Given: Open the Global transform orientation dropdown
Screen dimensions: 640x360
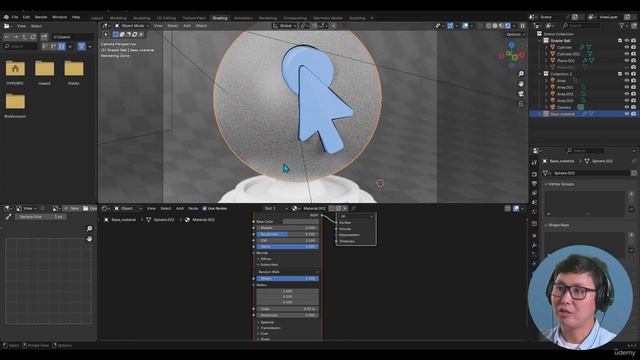Looking at the screenshot, I should 284,26.
